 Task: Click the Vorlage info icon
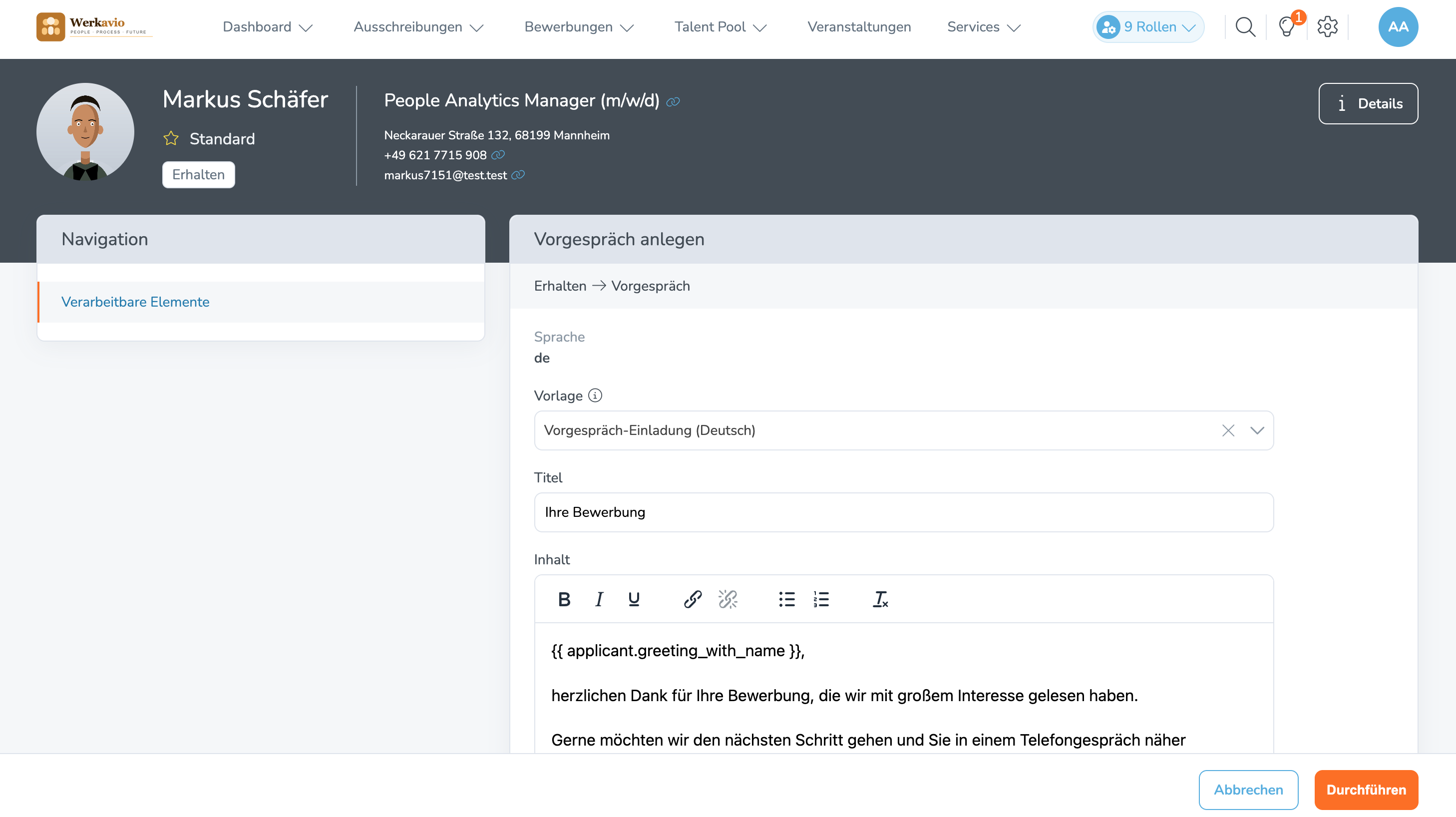595,395
